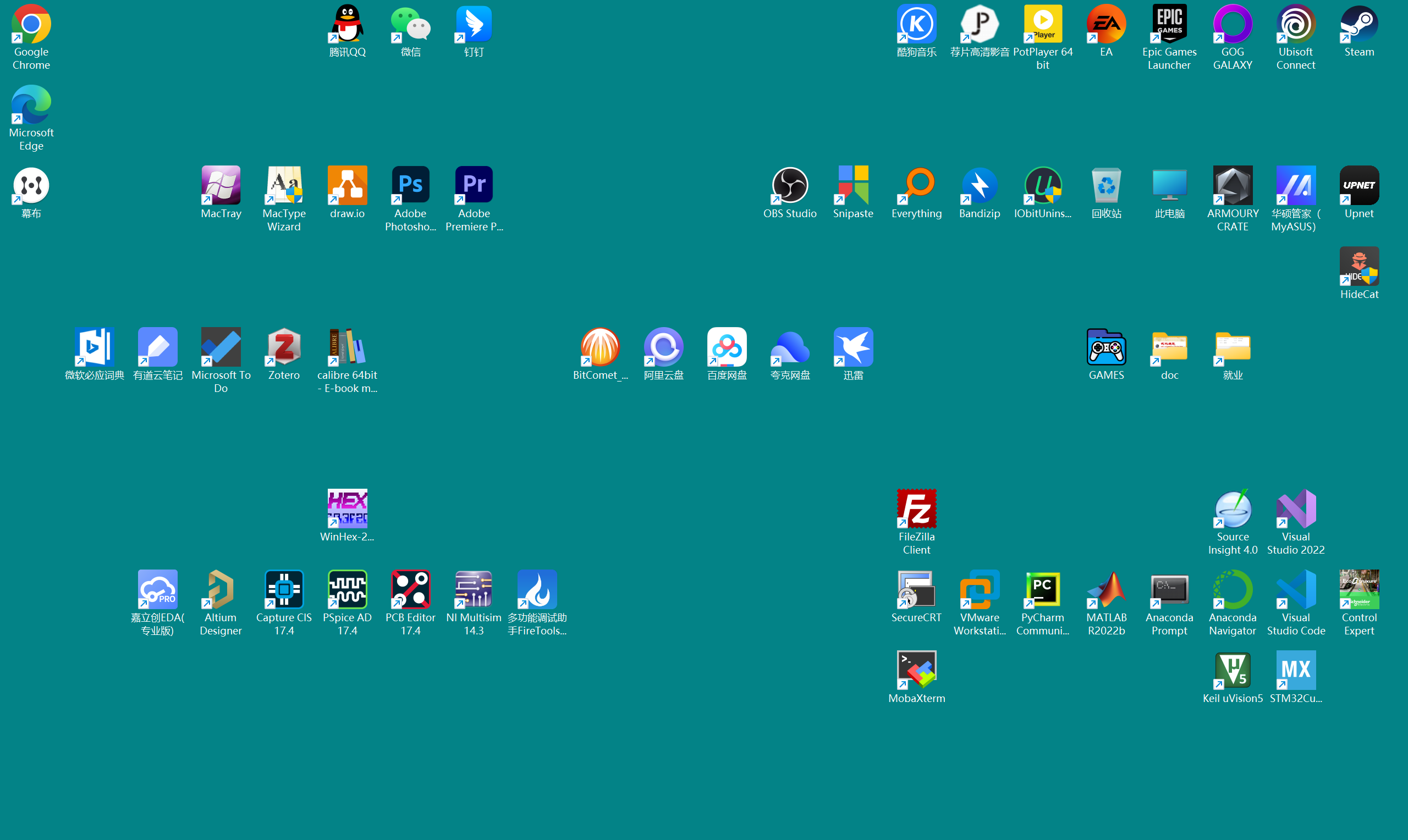The width and height of the screenshot is (1408, 840).
Task: Click the Altium Designer icon
Action: [221, 590]
